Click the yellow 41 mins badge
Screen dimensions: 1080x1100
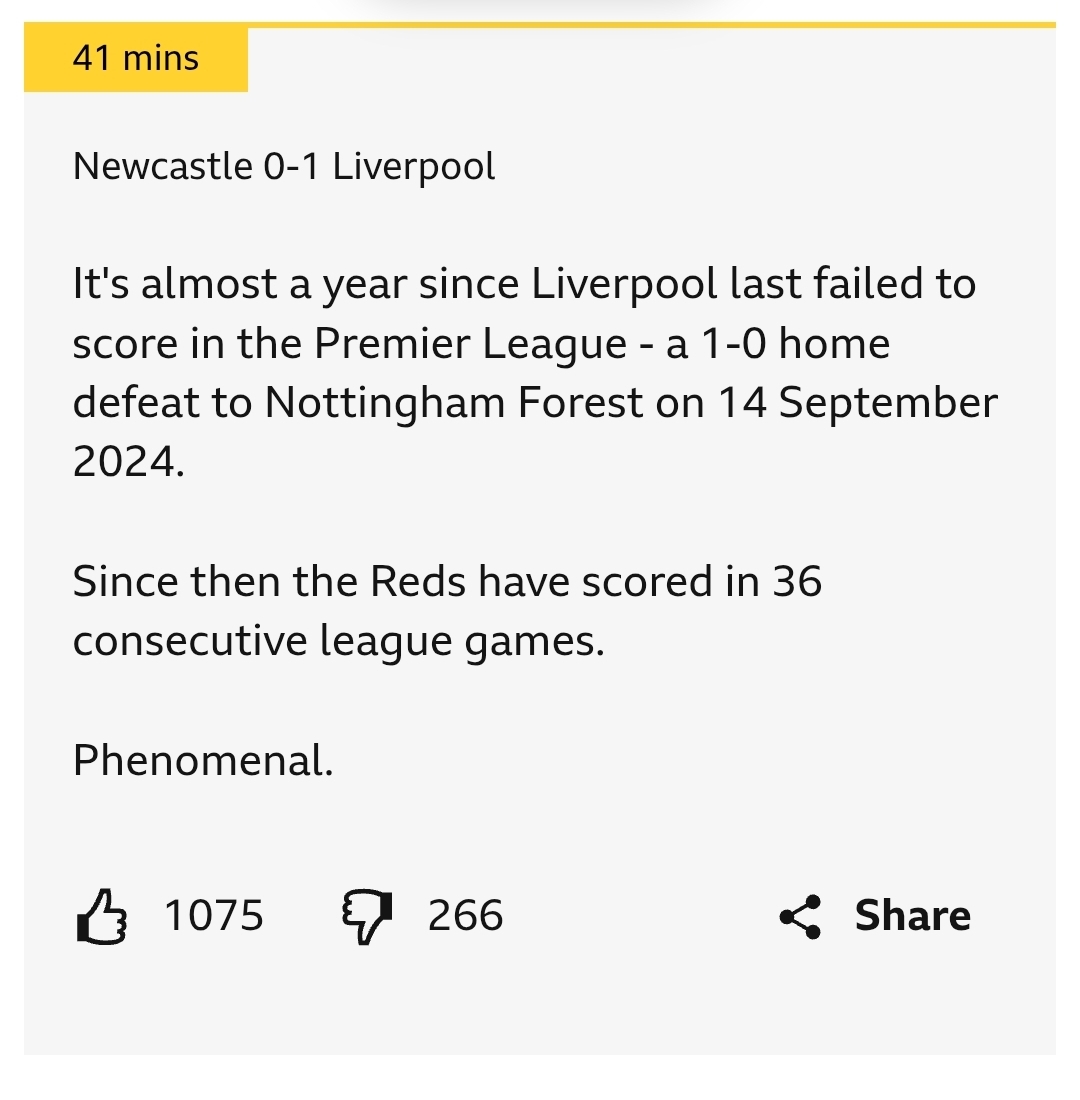point(136,59)
